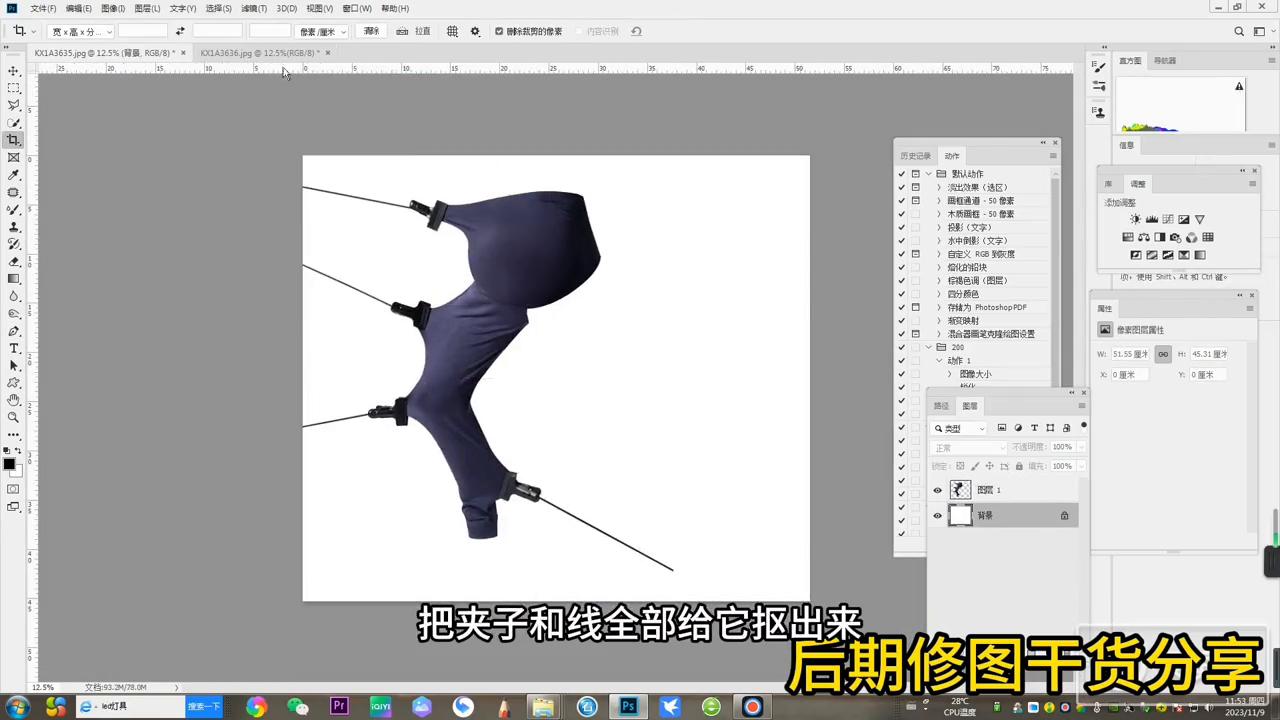The image size is (1280, 720).
Task: Open the Curves adjustment icon in 调整 panel
Action: (x=1168, y=219)
